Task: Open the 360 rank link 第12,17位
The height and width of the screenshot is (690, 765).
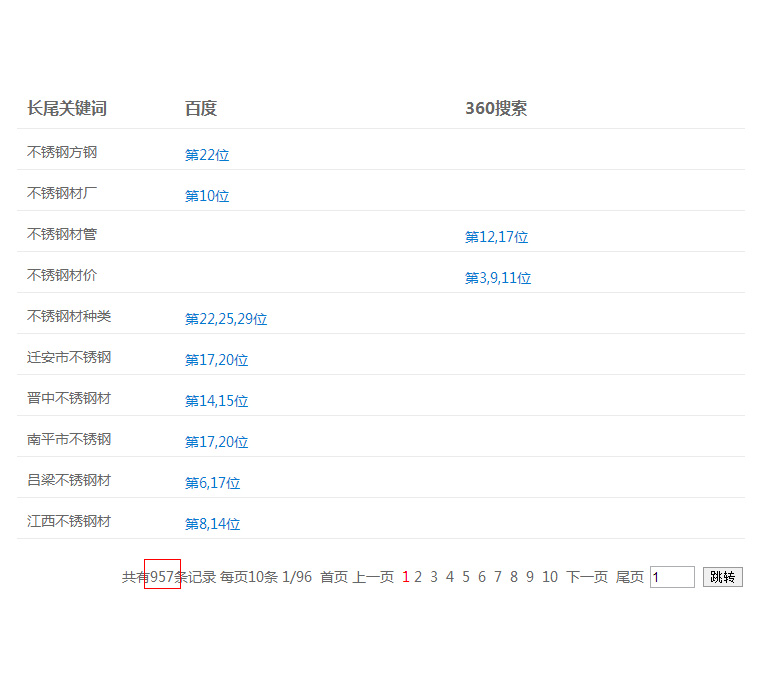Action: [x=496, y=237]
